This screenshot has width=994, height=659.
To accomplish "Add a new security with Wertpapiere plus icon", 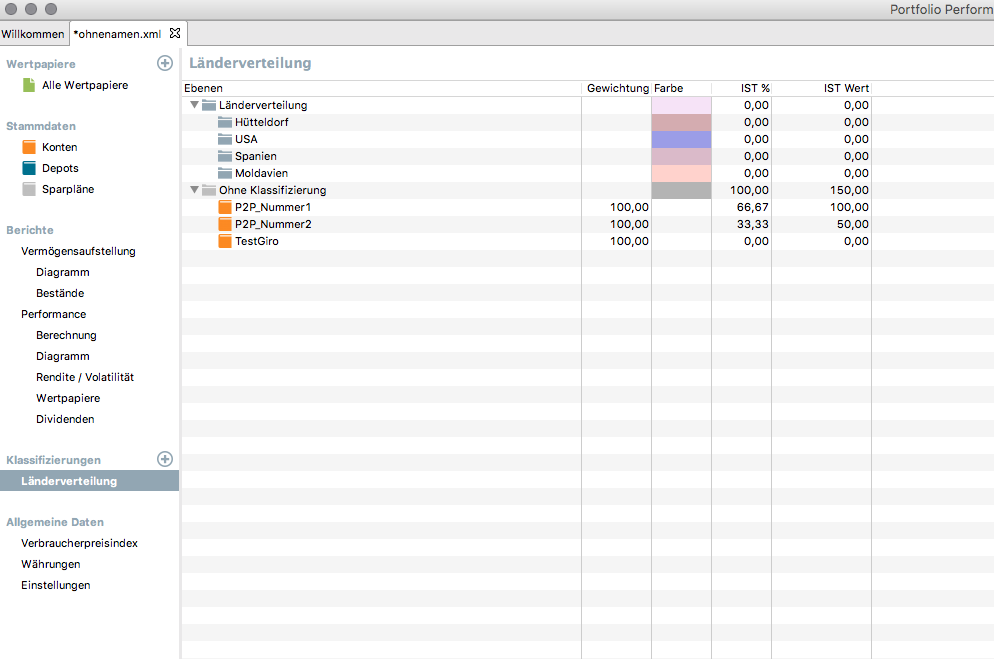I will tap(165, 63).
